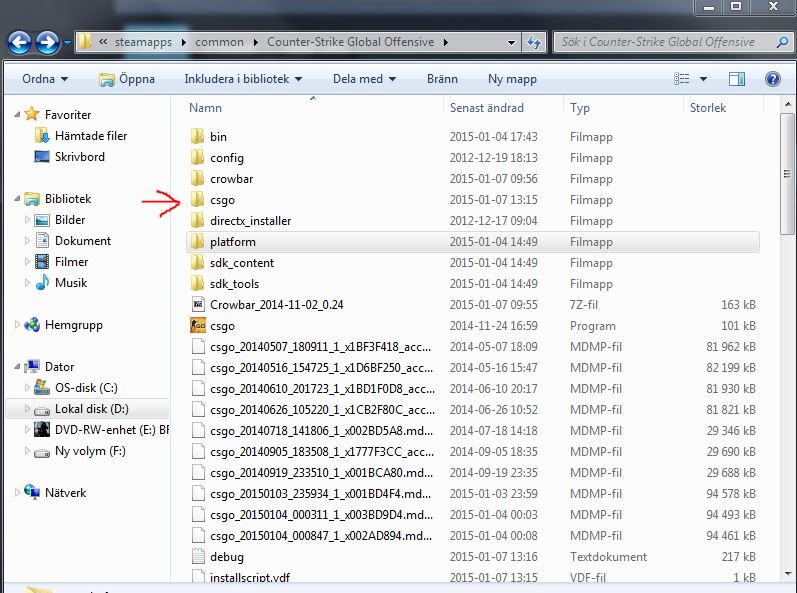
Task: Select the sdk_tools folder icon
Action: point(197,284)
